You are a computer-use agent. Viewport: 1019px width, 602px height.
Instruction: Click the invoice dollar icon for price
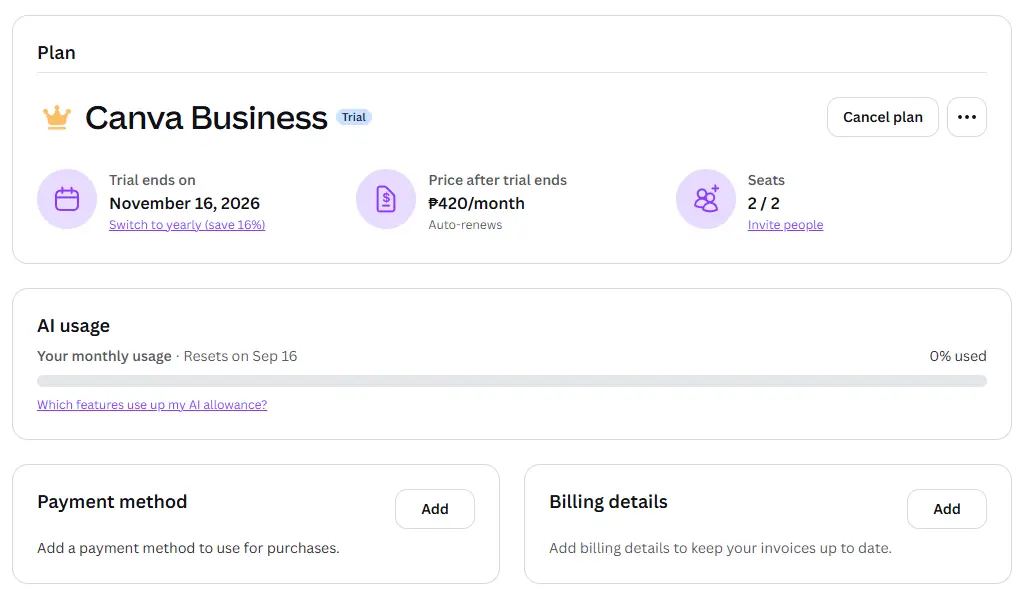[x=386, y=199]
